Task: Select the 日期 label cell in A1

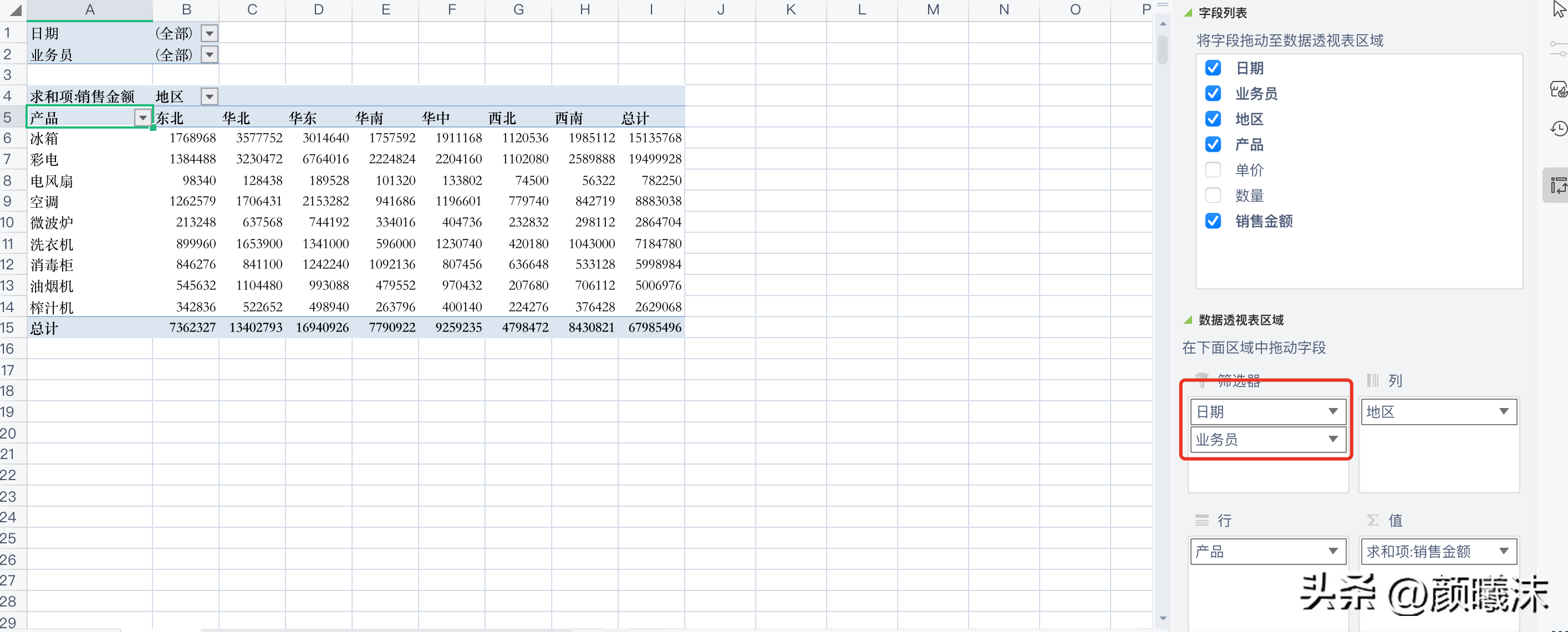Action: click(89, 33)
